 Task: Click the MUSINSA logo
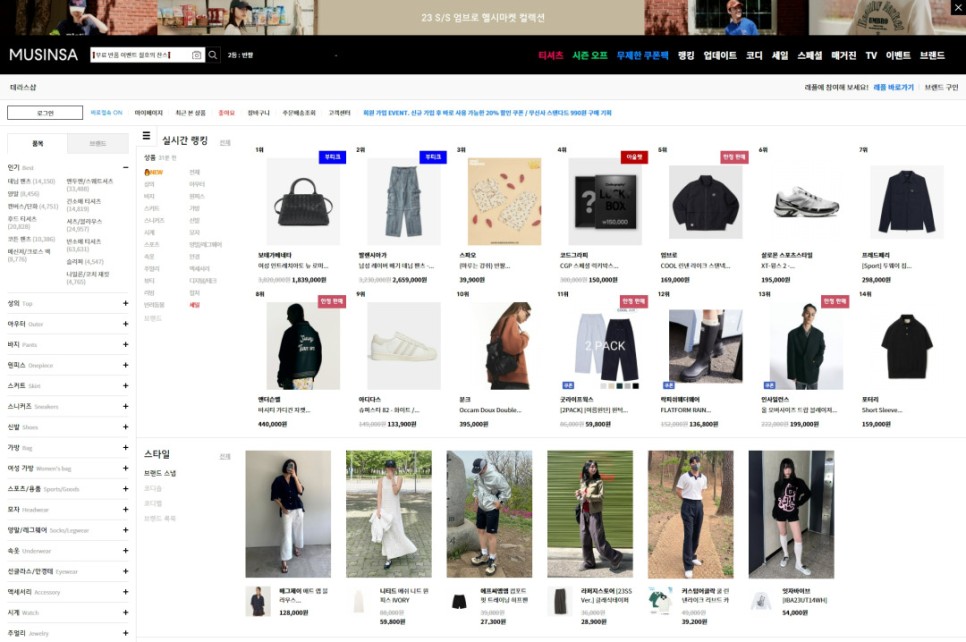[44, 55]
